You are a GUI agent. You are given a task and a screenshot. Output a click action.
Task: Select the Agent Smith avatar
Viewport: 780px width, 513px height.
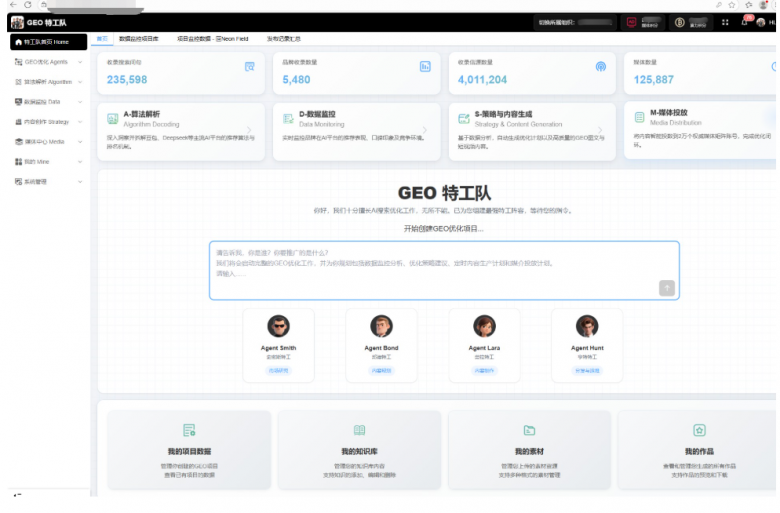coord(278,326)
